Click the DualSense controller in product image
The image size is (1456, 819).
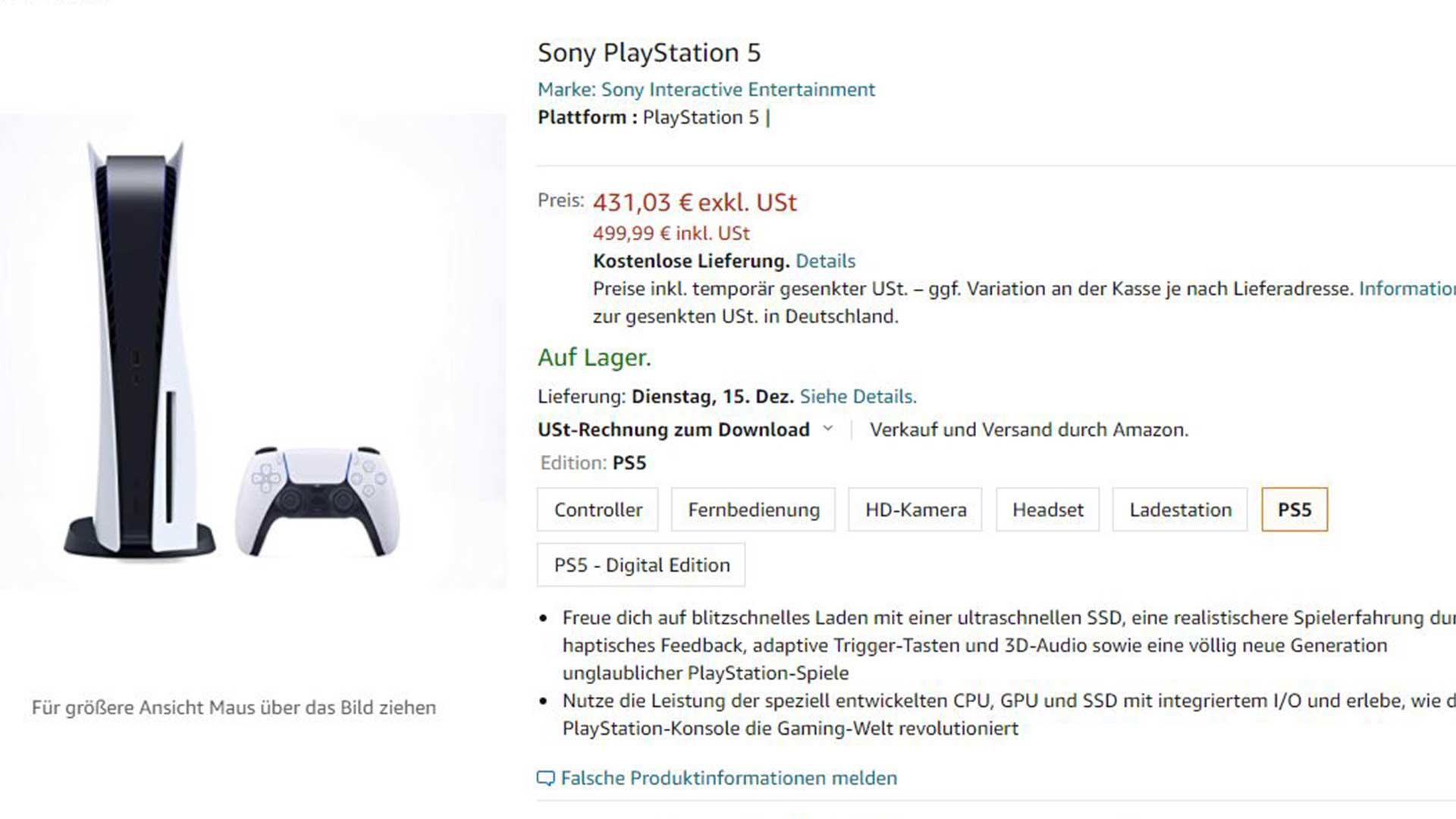click(317, 499)
